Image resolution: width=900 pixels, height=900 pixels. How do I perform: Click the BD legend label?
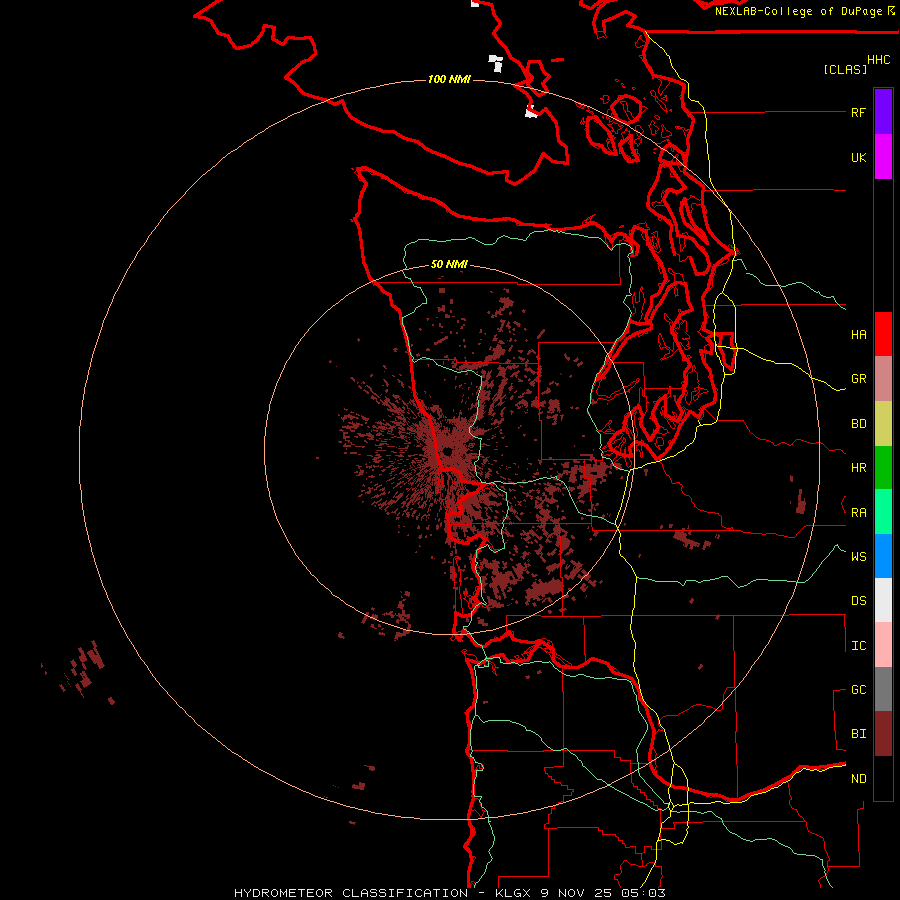tap(858, 424)
